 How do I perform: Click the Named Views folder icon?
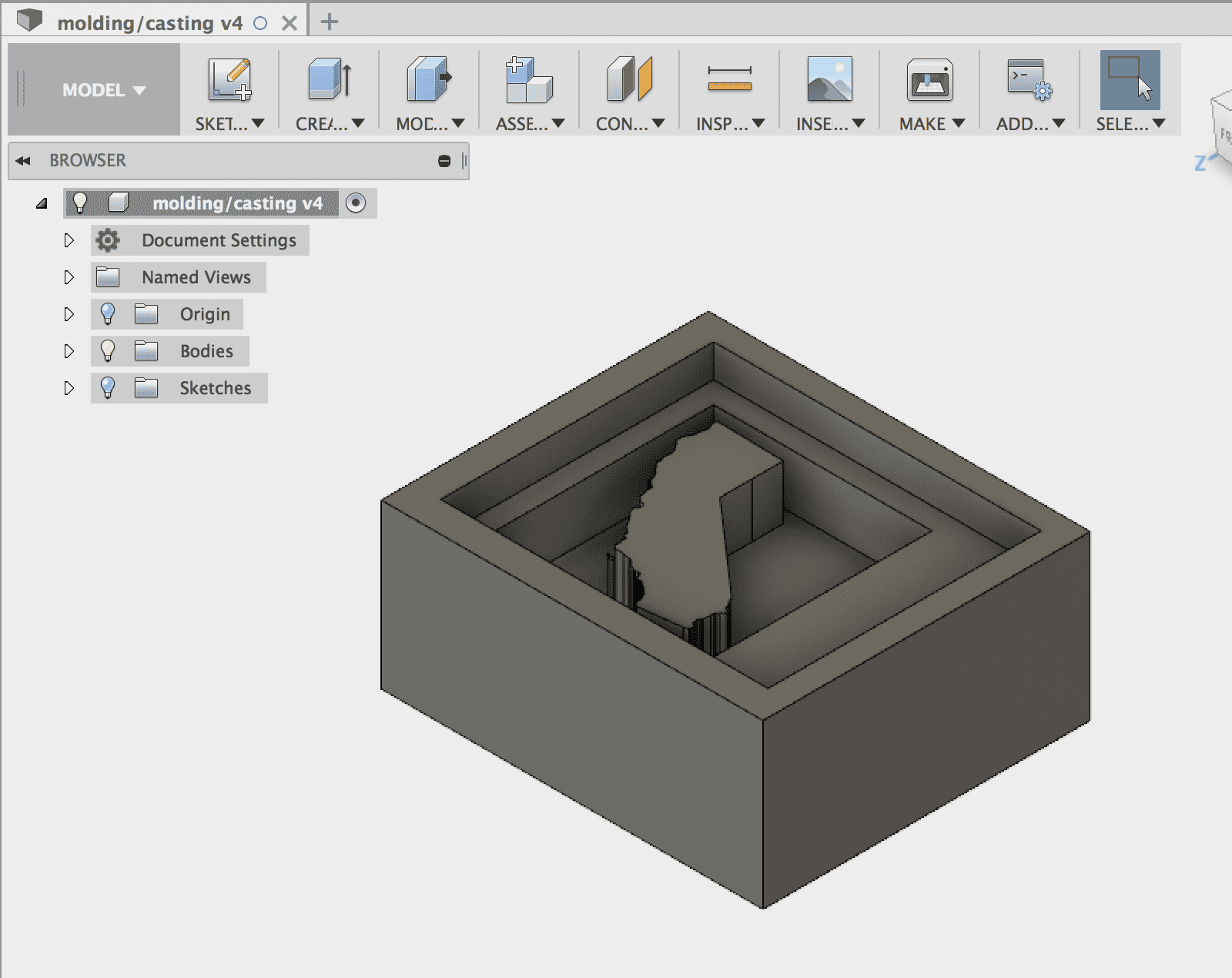pyautogui.click(x=108, y=277)
